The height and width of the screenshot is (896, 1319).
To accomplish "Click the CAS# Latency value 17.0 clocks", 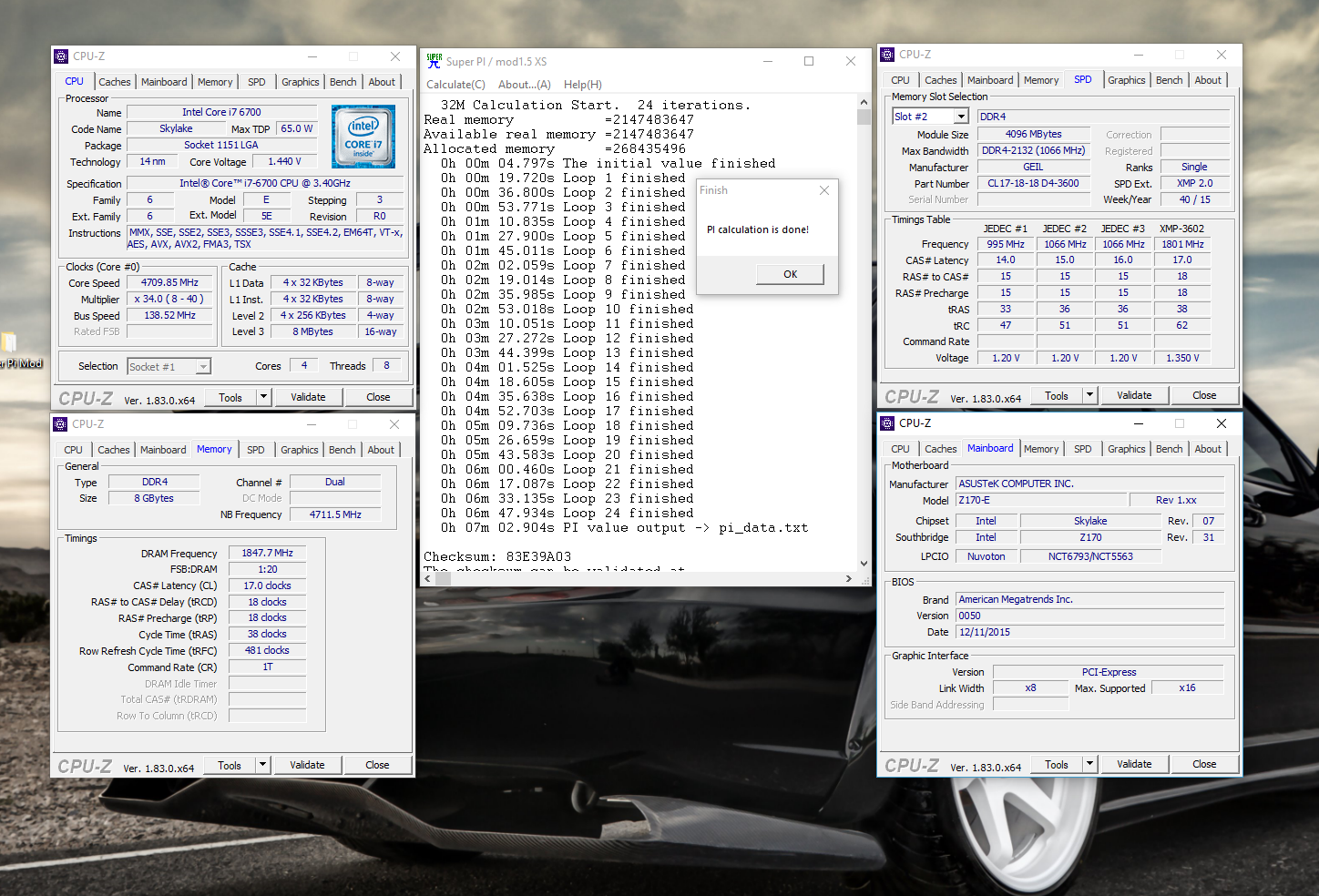I will pos(268,585).
